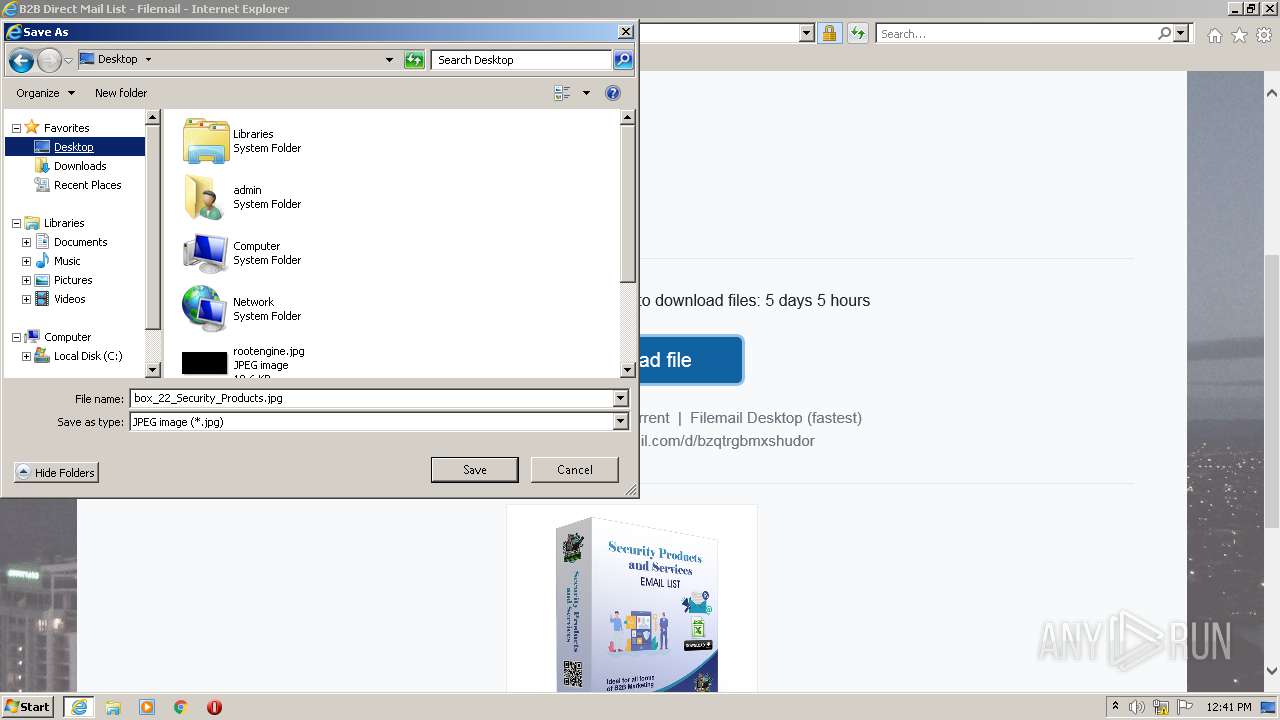Refresh the Desktop location in dialog

click(414, 60)
